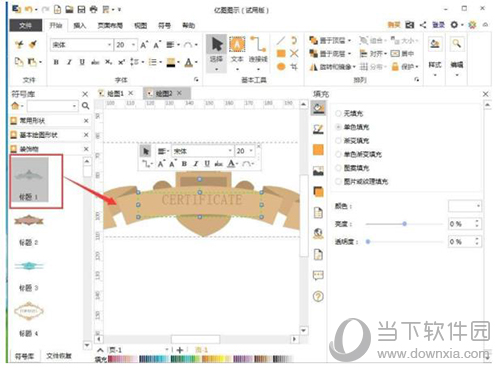This screenshot has height=372, width=500.
Task: Click 购买 purchase link
Action: [x=394, y=25]
